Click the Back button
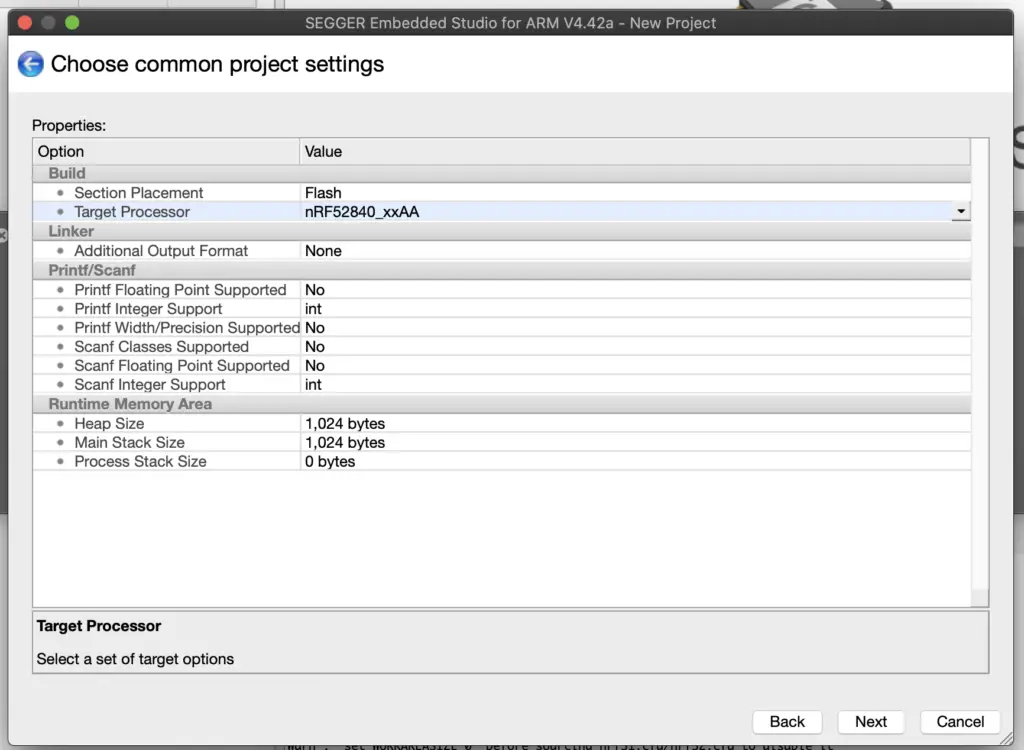The height and width of the screenshot is (750, 1024). [x=787, y=721]
